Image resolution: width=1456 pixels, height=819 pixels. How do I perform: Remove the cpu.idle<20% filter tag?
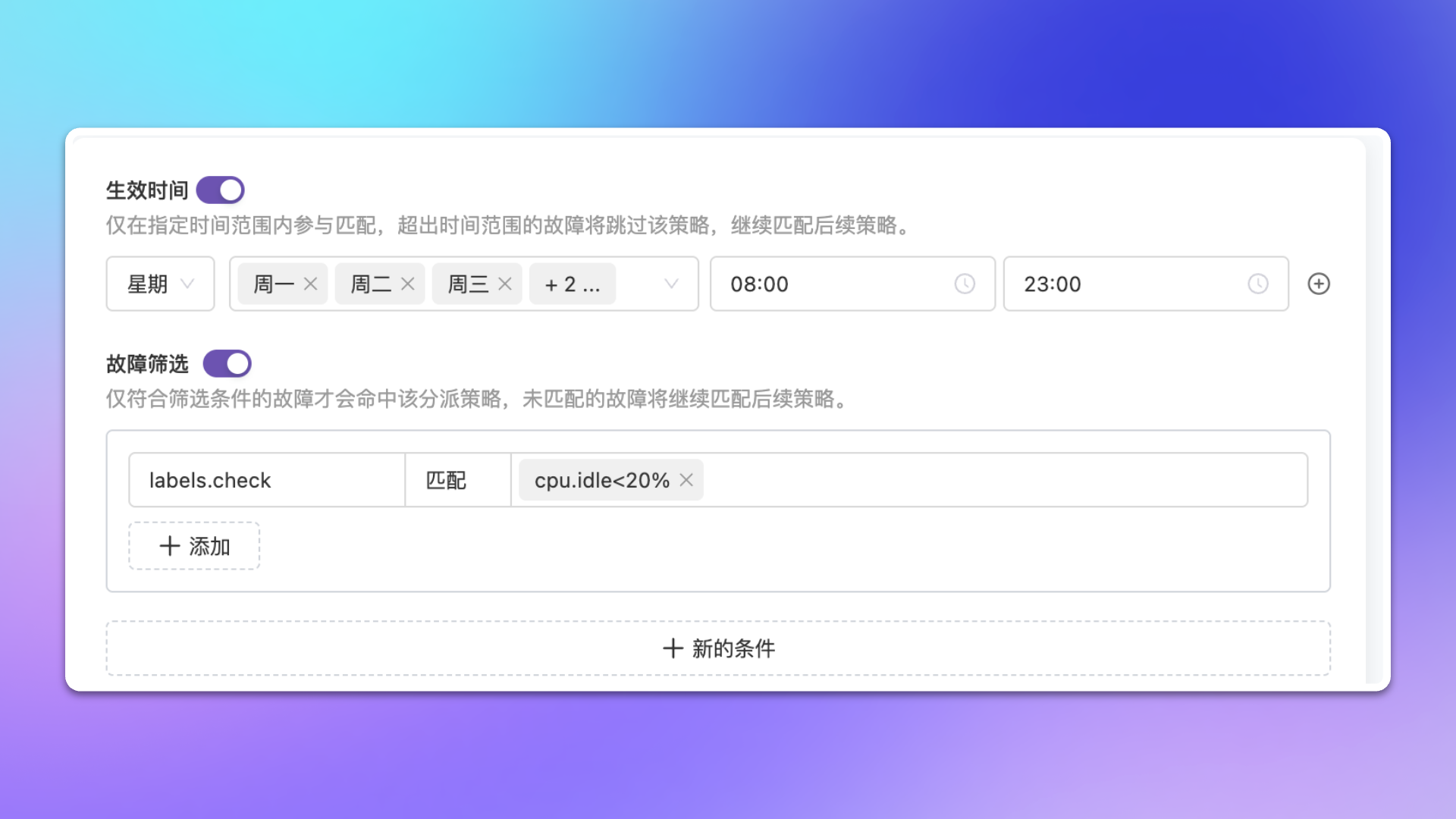[x=686, y=480]
